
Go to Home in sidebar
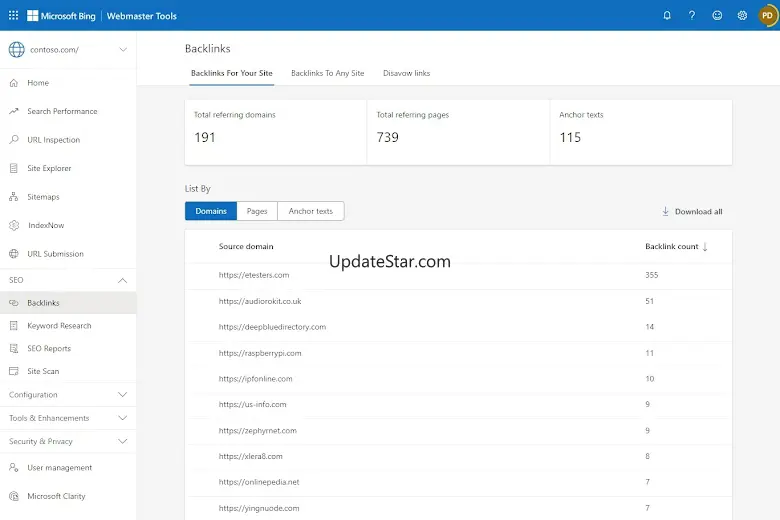38,83
